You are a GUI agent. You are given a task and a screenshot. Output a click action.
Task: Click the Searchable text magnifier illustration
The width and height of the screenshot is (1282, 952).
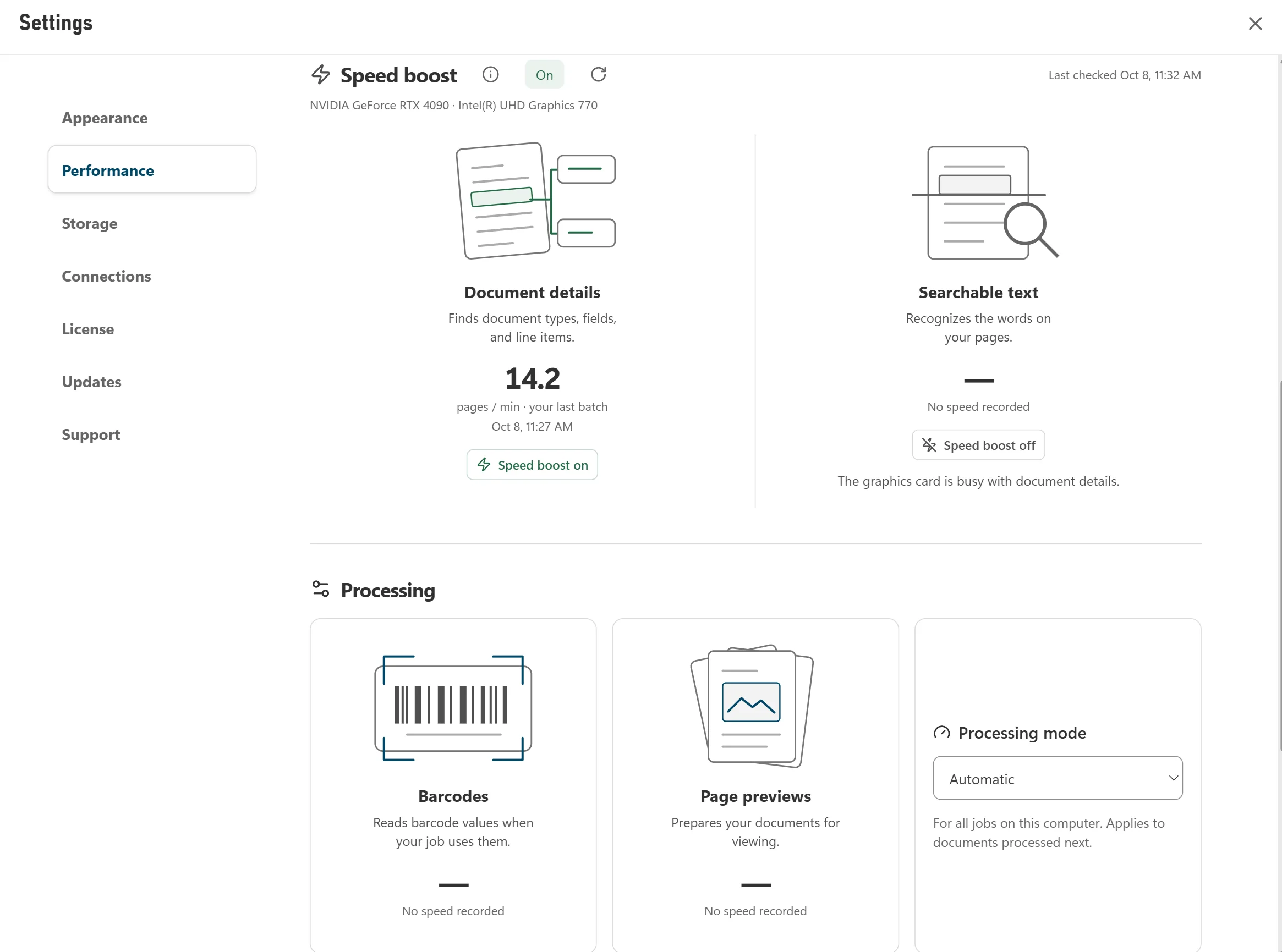(x=985, y=202)
